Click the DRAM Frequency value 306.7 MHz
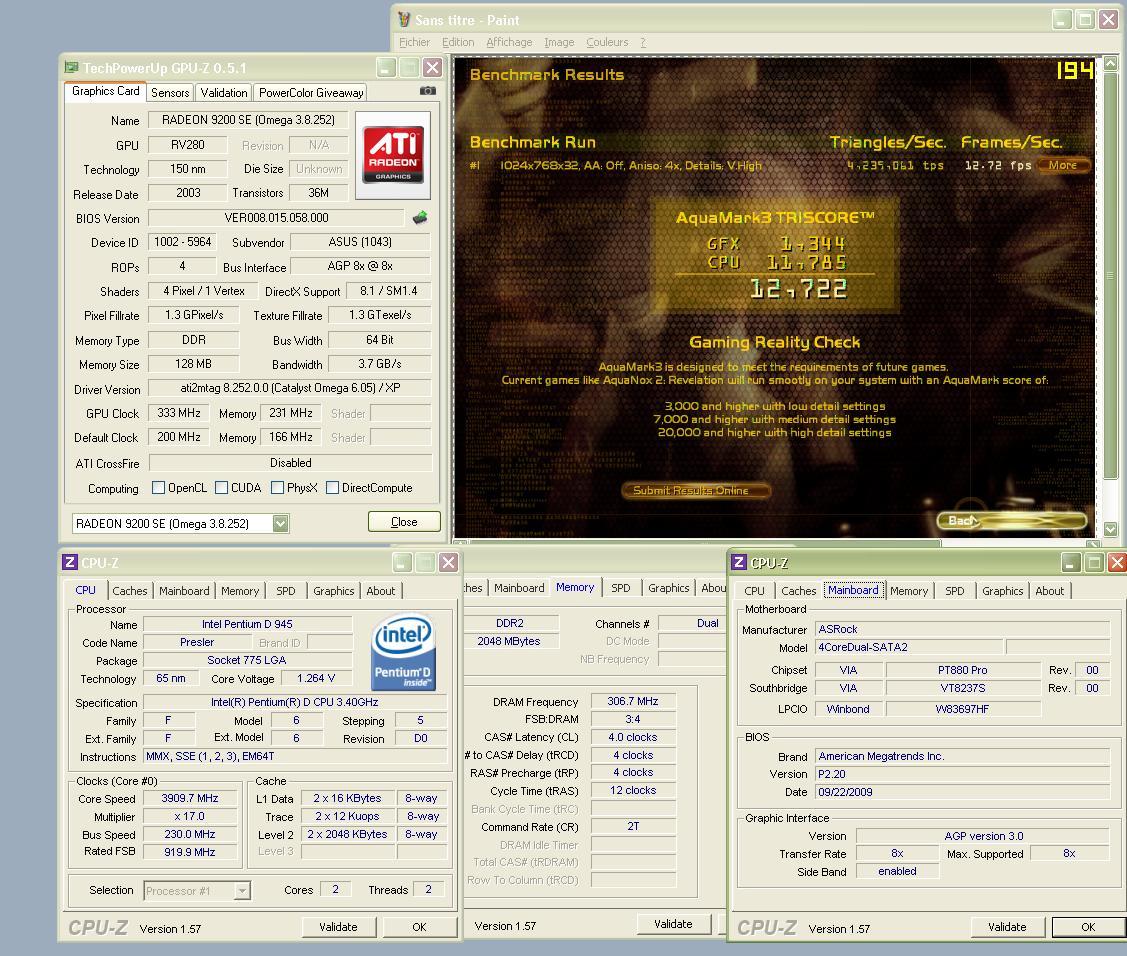Viewport: 1127px width, 956px height. (632, 702)
